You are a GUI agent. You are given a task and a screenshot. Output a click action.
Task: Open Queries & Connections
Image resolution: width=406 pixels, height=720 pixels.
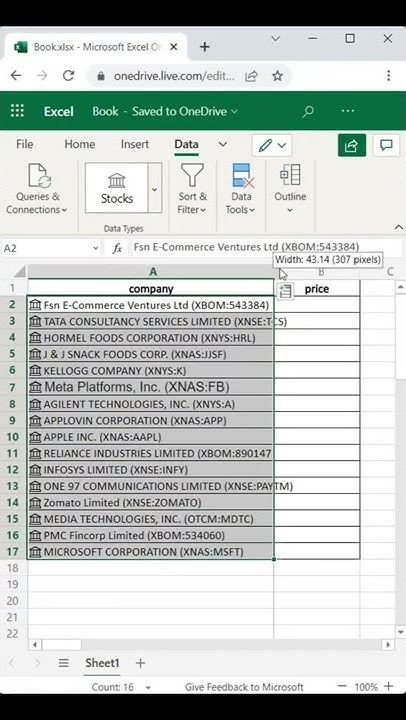pos(37,189)
